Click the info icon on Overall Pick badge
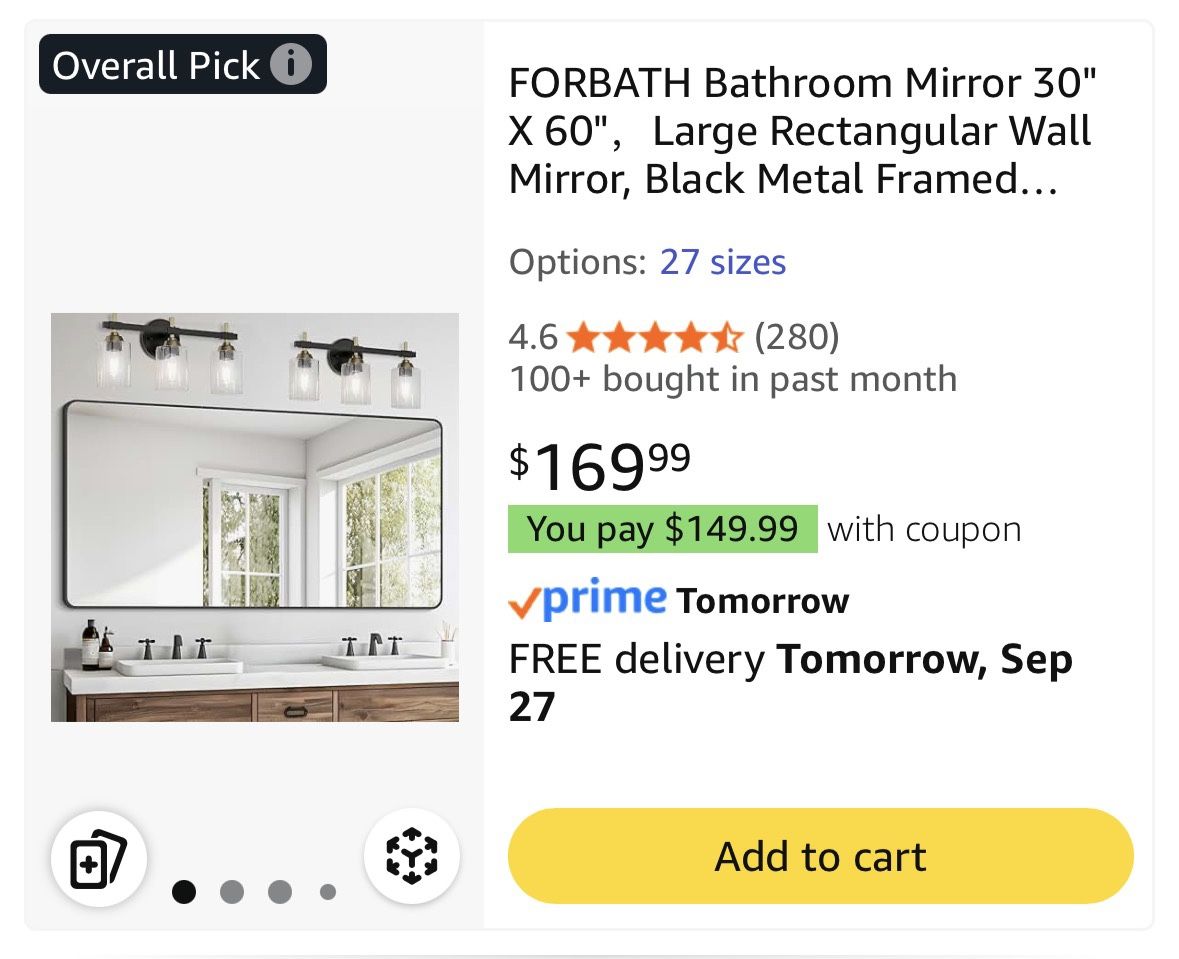Image resolution: width=1179 pixels, height=959 pixels. click(291, 65)
